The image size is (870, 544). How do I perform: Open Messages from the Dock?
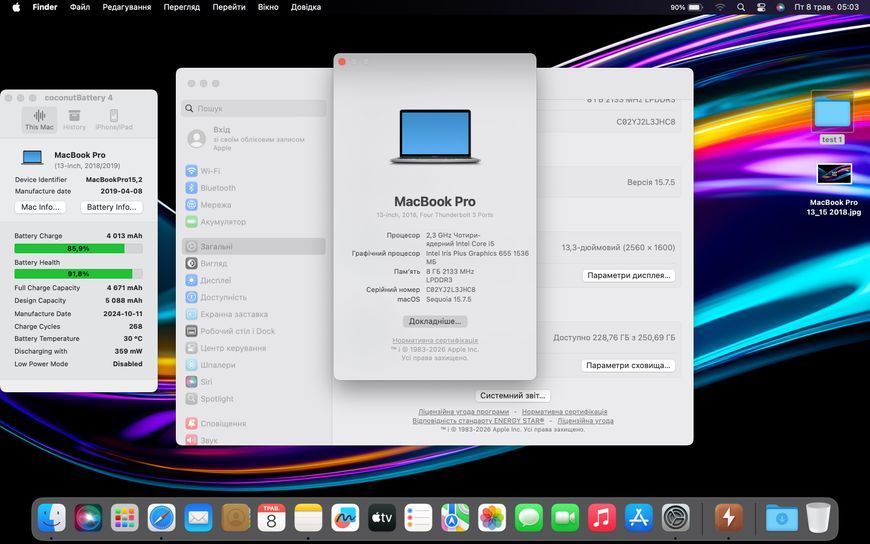(x=529, y=518)
